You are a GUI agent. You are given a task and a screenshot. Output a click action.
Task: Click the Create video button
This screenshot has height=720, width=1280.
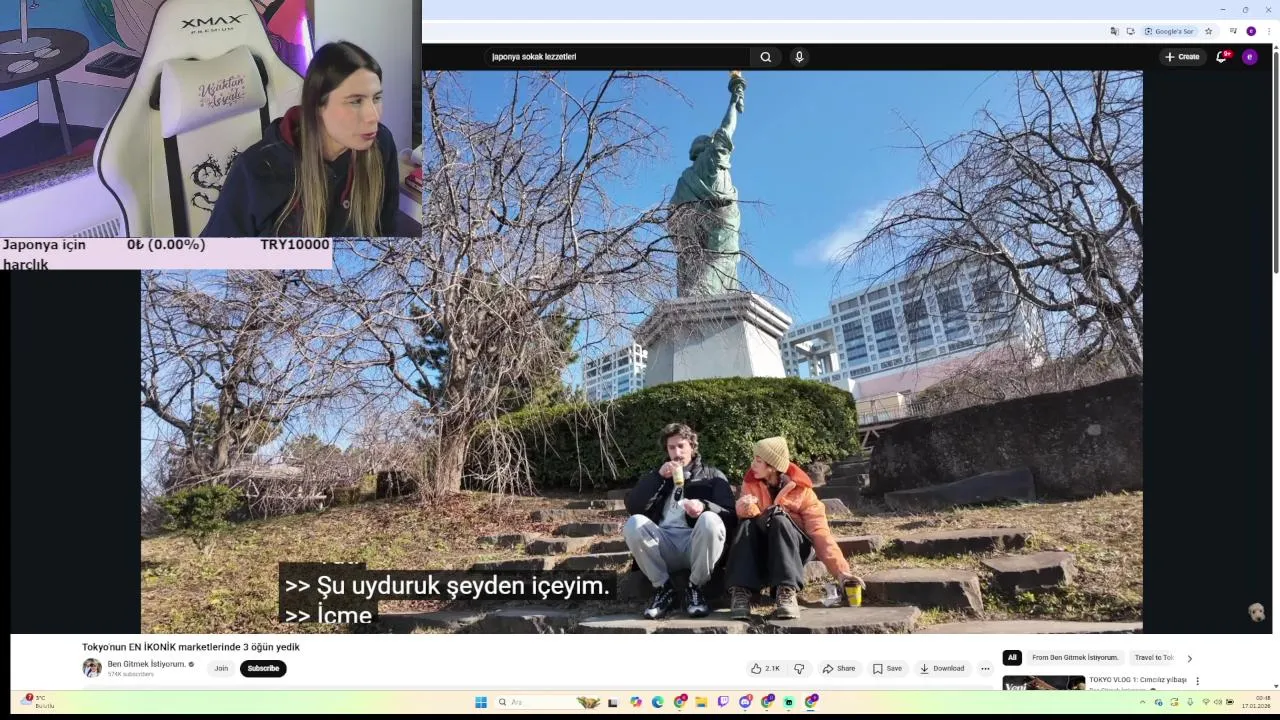[x=1182, y=57]
